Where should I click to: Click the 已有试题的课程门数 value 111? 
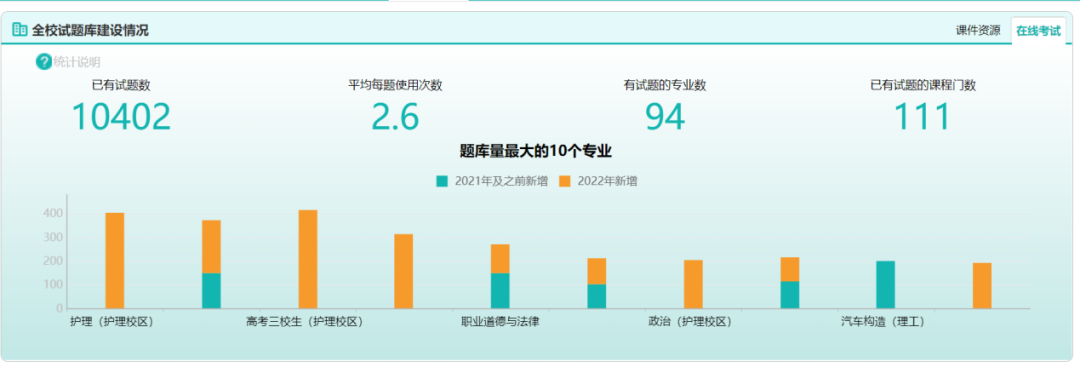click(x=923, y=117)
